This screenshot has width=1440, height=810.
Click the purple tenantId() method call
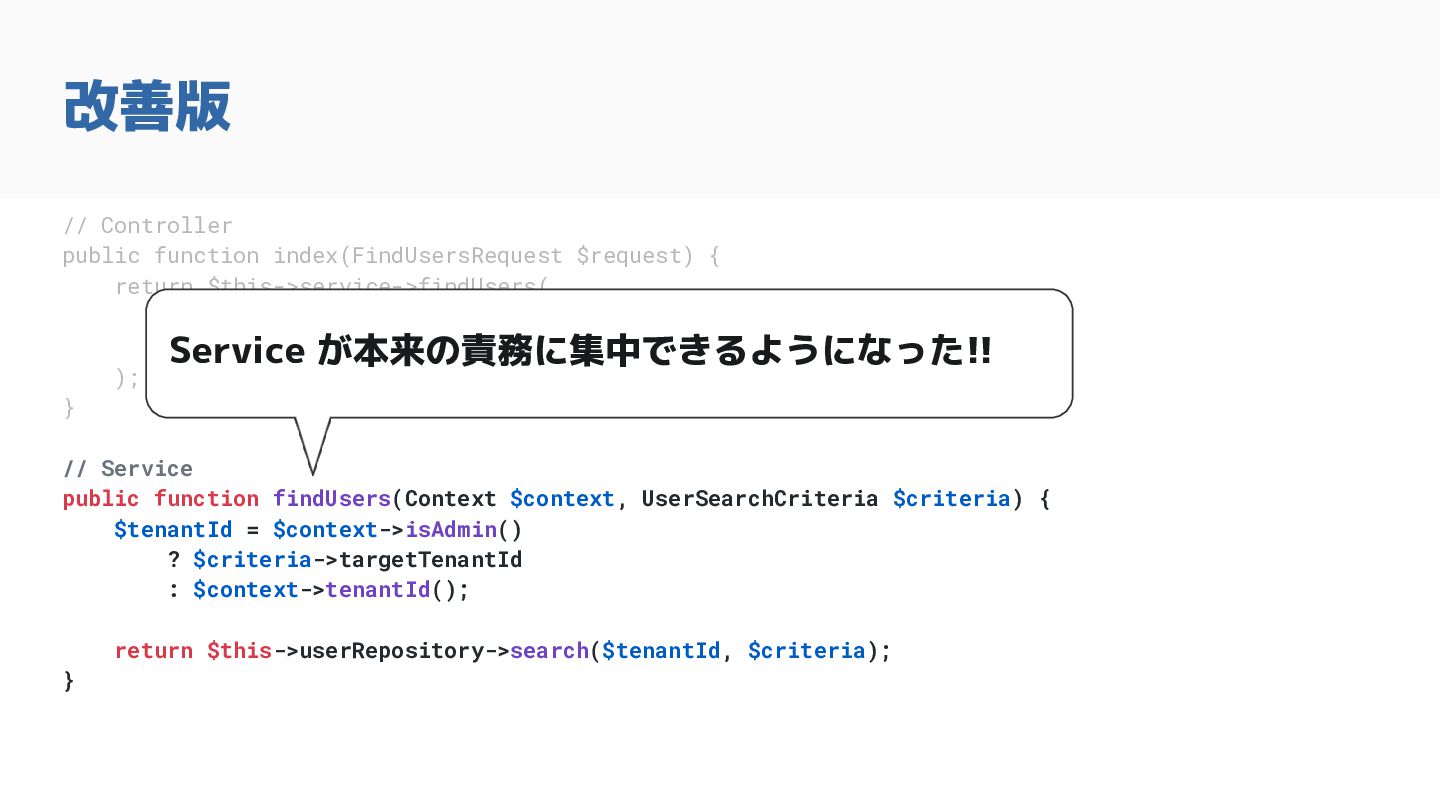pos(378,590)
